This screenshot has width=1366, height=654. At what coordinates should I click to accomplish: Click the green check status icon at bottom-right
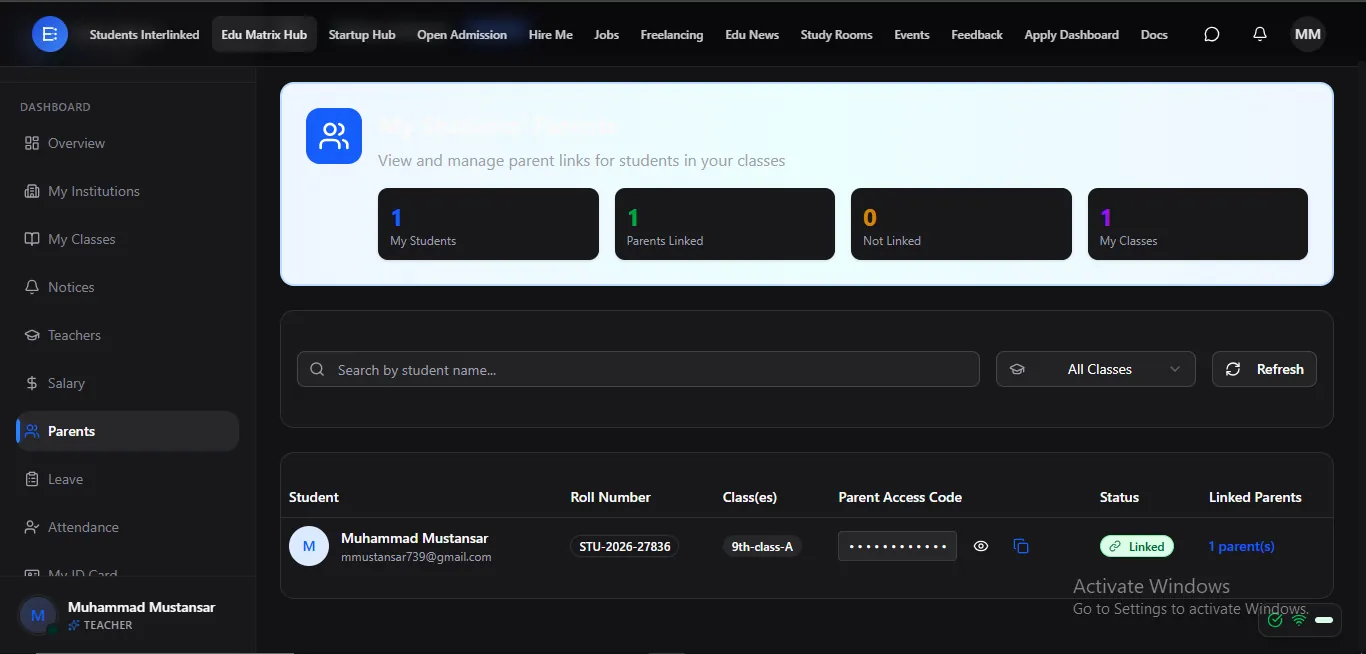(1275, 620)
